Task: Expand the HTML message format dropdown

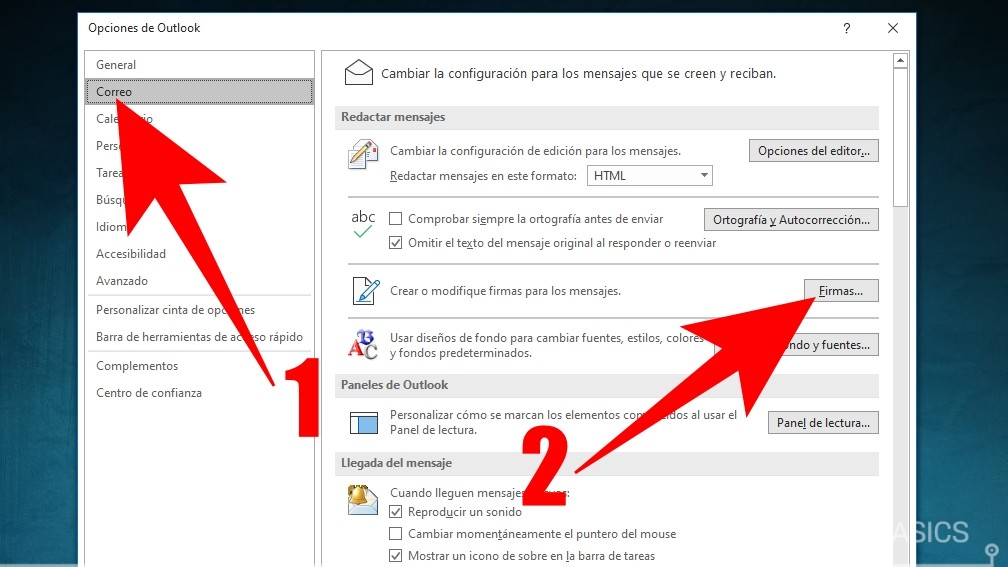Action: pos(649,176)
